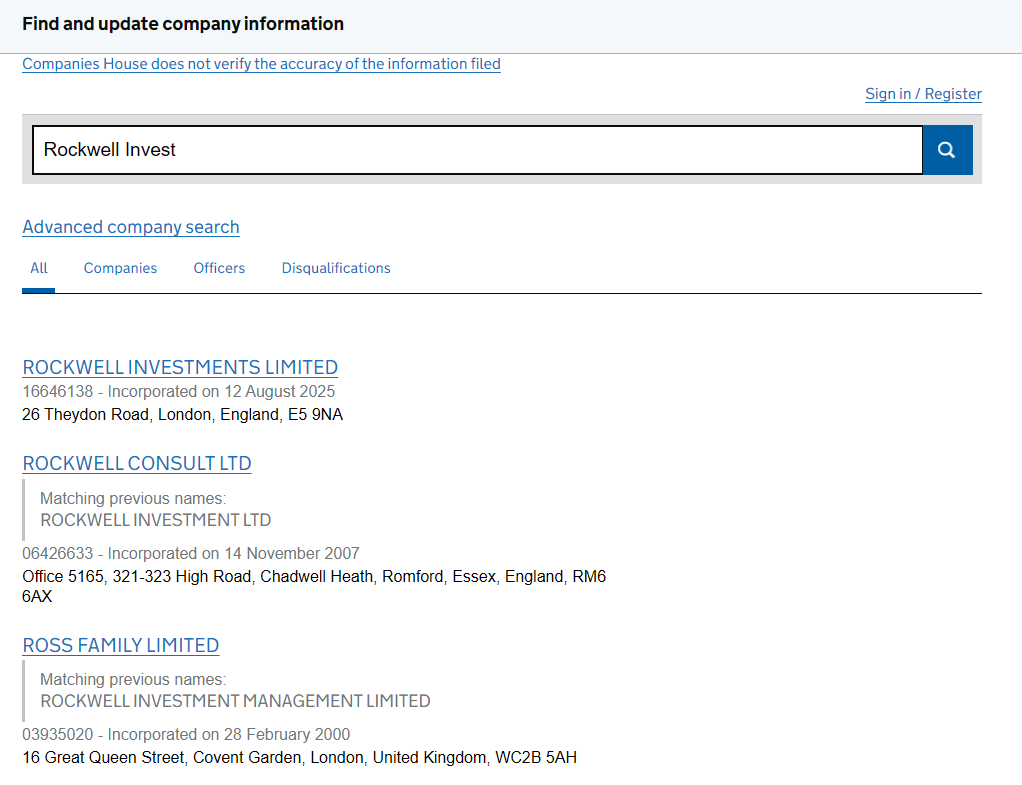
Task: Select the All results tab
Action: pos(39,268)
